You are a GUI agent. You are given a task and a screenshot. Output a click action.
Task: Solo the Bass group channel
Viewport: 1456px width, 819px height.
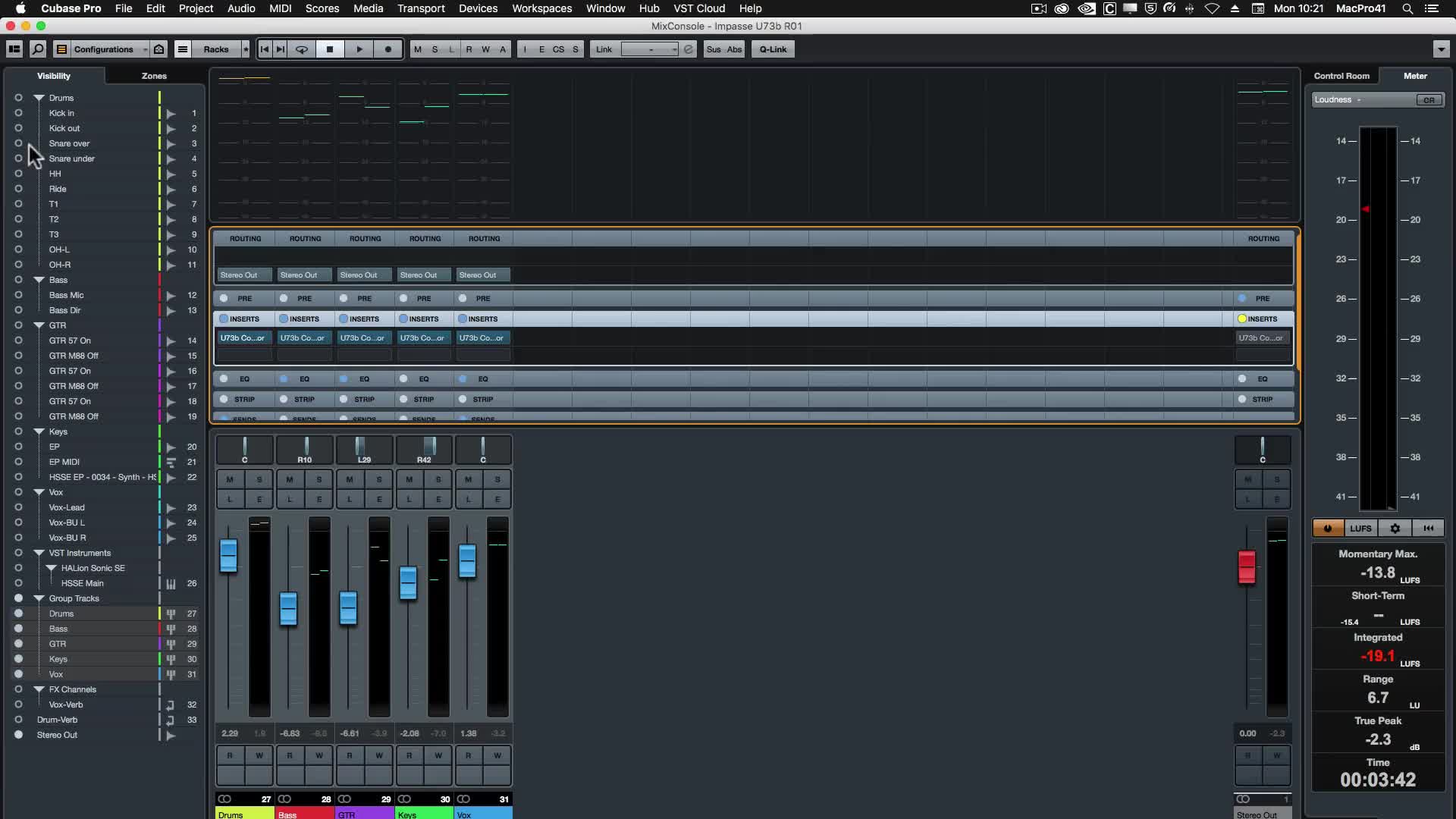click(319, 479)
